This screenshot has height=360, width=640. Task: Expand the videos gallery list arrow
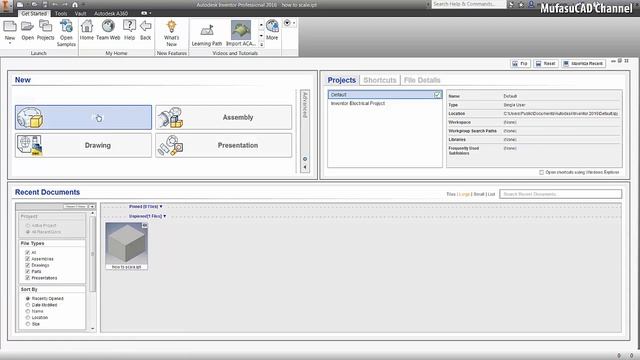pyautogui.click(x=261, y=44)
